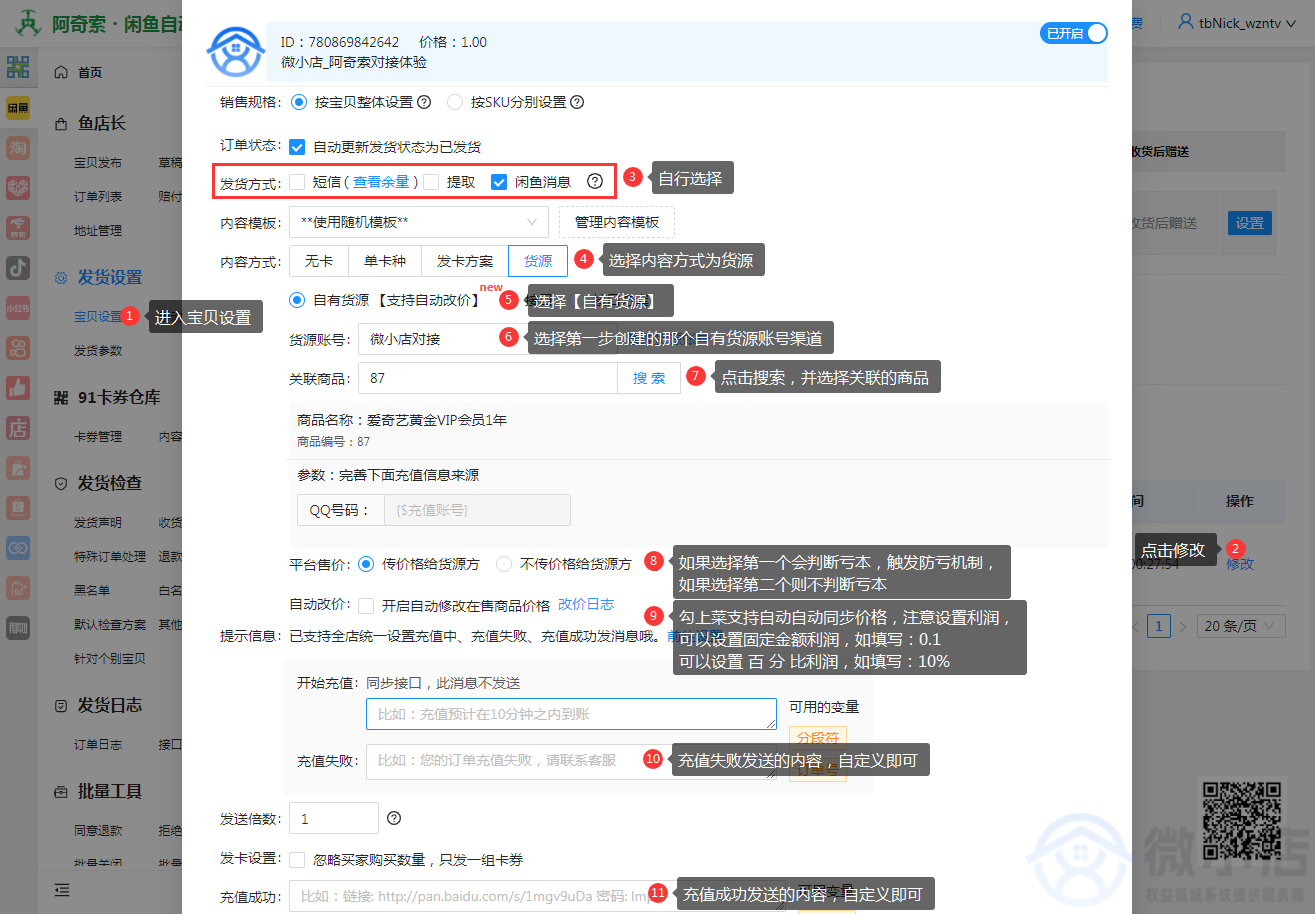Viewport: 1315px width, 914px height.
Task: Check the 短信 delivery checkbox
Action: [297, 182]
